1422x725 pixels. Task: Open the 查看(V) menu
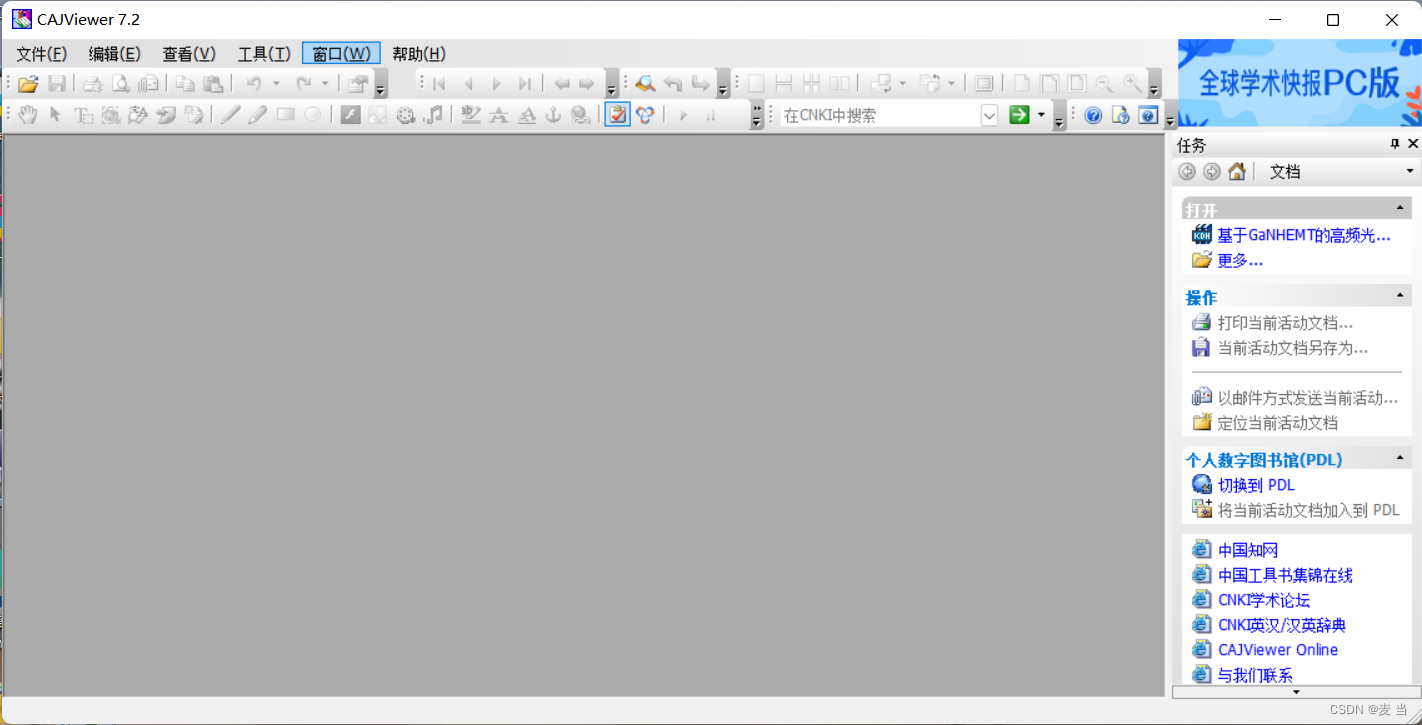tap(189, 53)
